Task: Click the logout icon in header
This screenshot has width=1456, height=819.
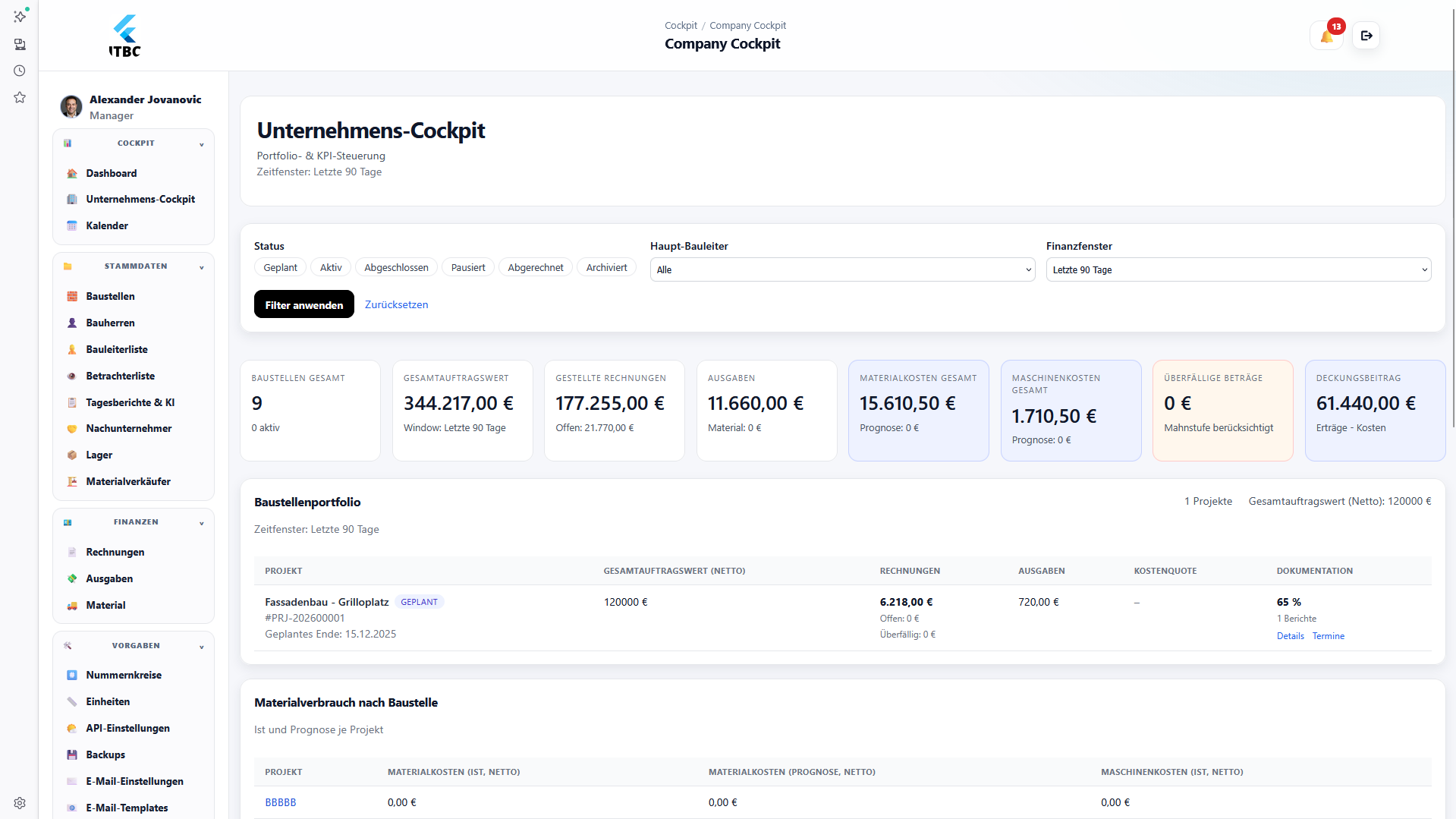Action: pyautogui.click(x=1366, y=36)
